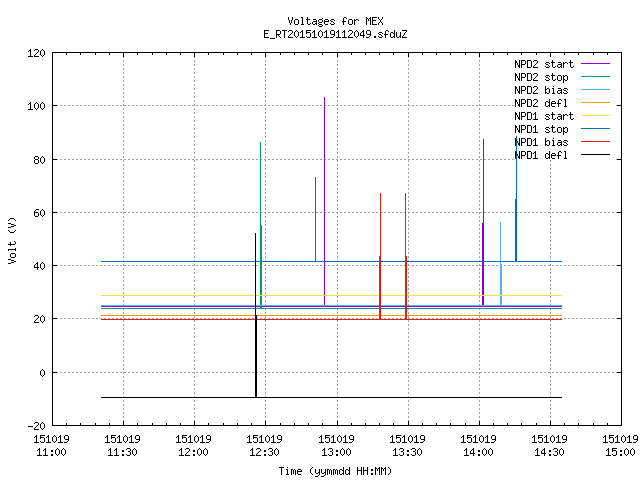This screenshot has width=640, height=480.
Task: Click the black NPD1 defl legend line sample
Action: pyautogui.click(x=595, y=155)
